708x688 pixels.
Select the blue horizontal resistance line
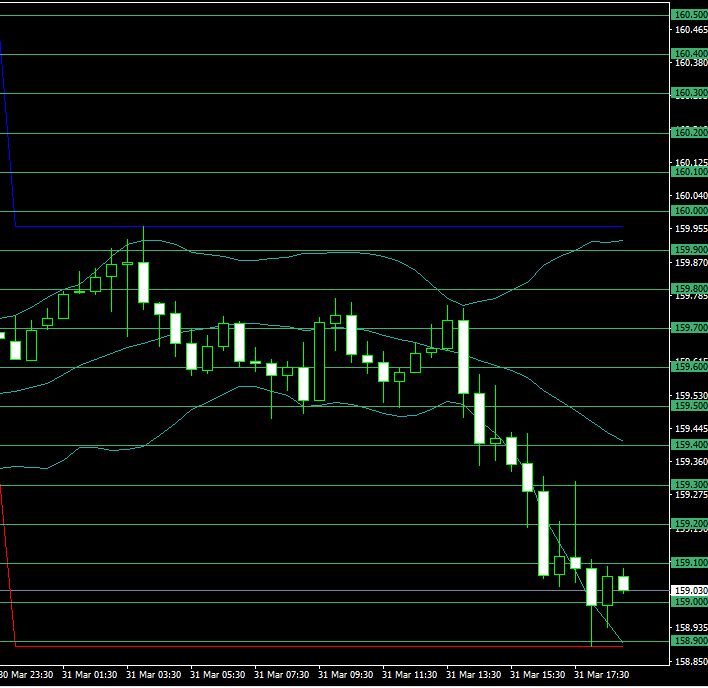pyautogui.click(x=300, y=226)
